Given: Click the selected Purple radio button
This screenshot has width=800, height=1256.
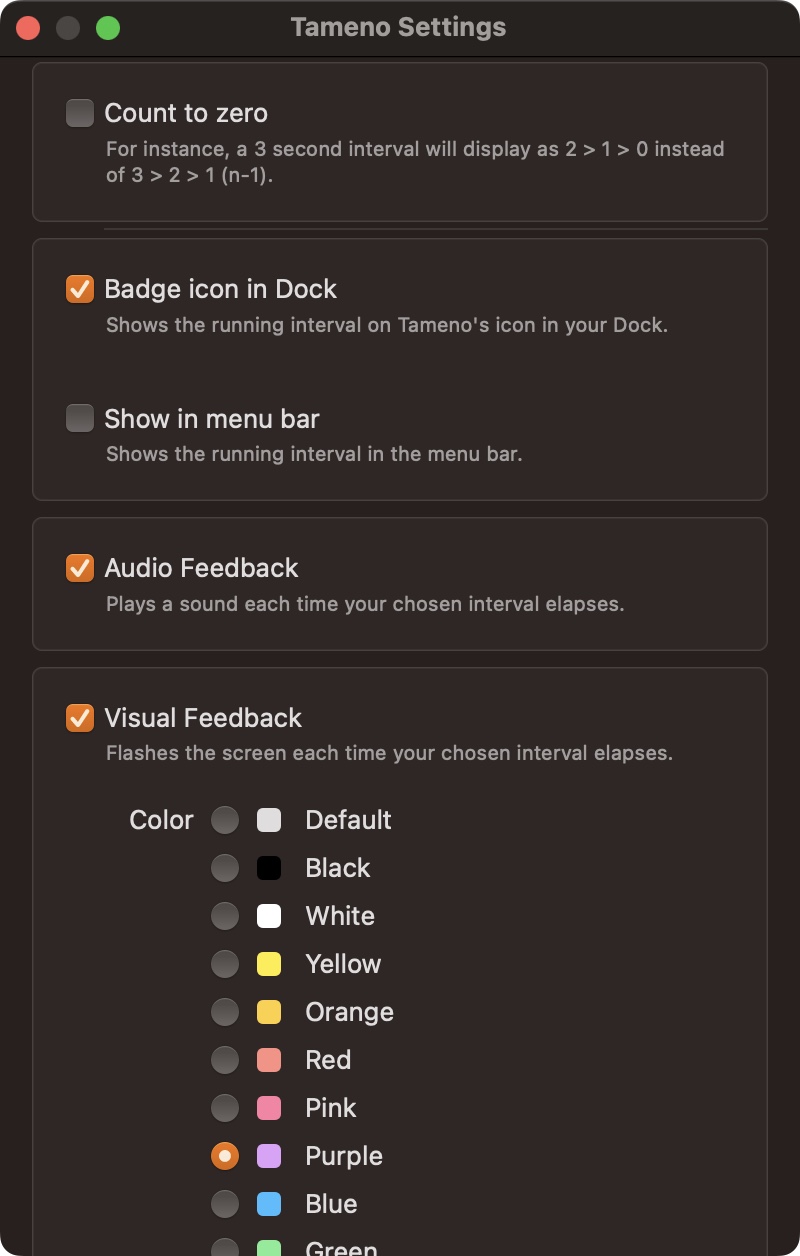Looking at the screenshot, I should tap(225, 1156).
